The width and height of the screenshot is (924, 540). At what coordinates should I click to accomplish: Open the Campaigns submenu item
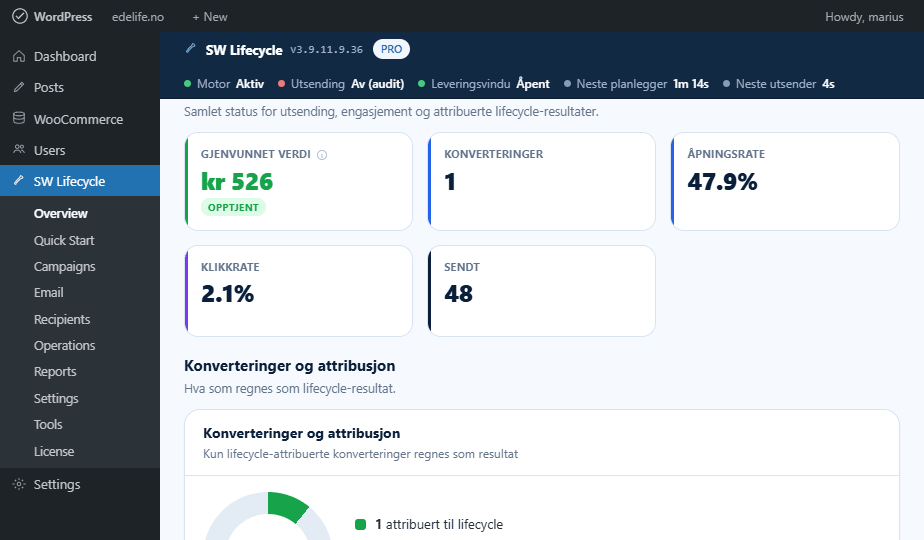pyautogui.click(x=64, y=266)
